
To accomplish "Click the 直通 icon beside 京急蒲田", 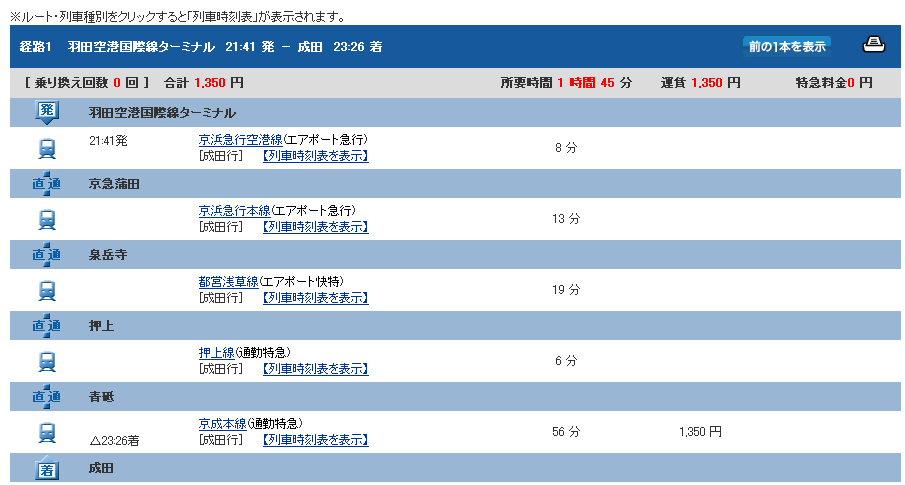I will pyautogui.click(x=47, y=184).
